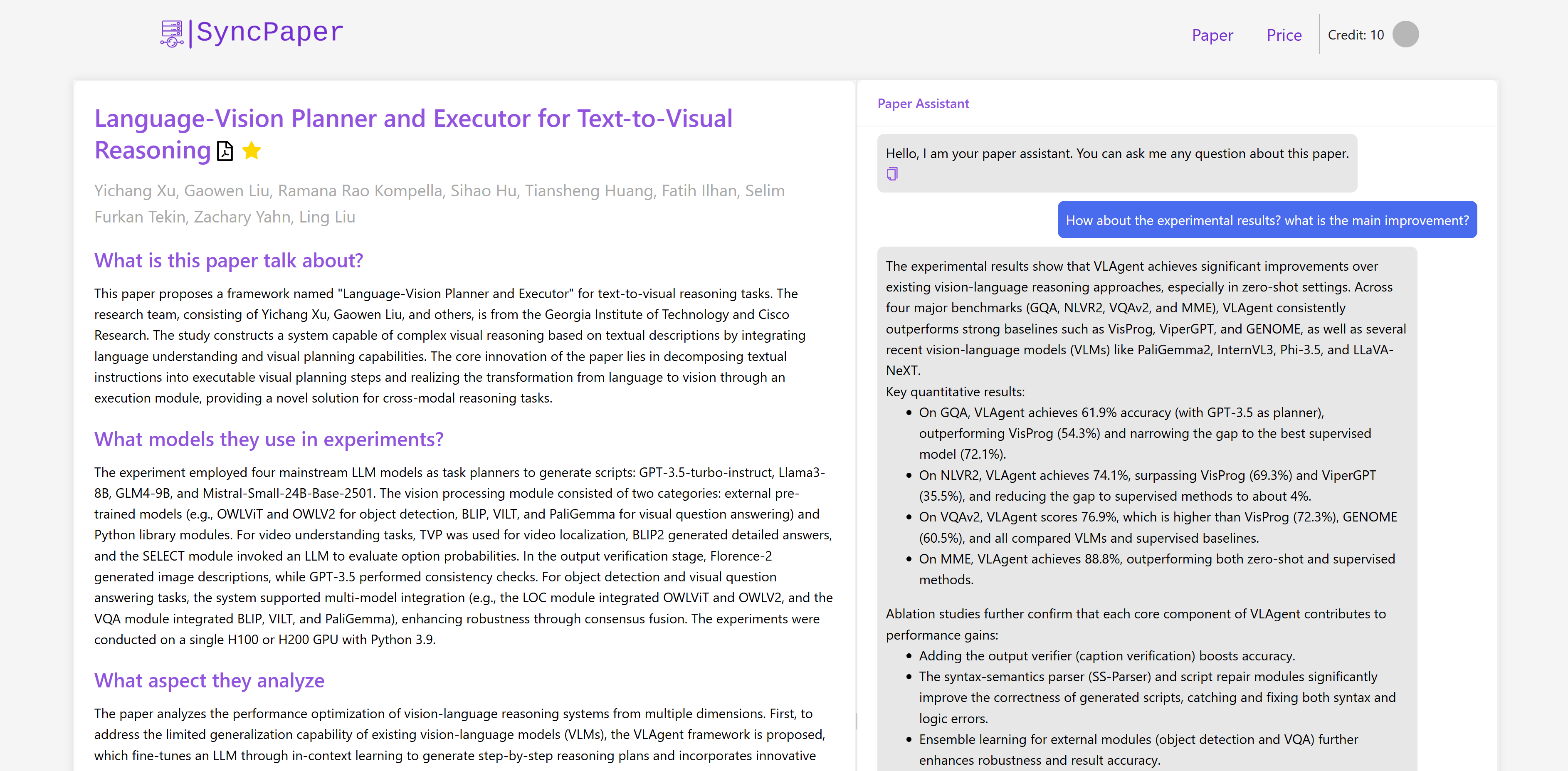Click the SyncPaper server logo icon
This screenshot has width=1568, height=771.
pyautogui.click(x=172, y=34)
